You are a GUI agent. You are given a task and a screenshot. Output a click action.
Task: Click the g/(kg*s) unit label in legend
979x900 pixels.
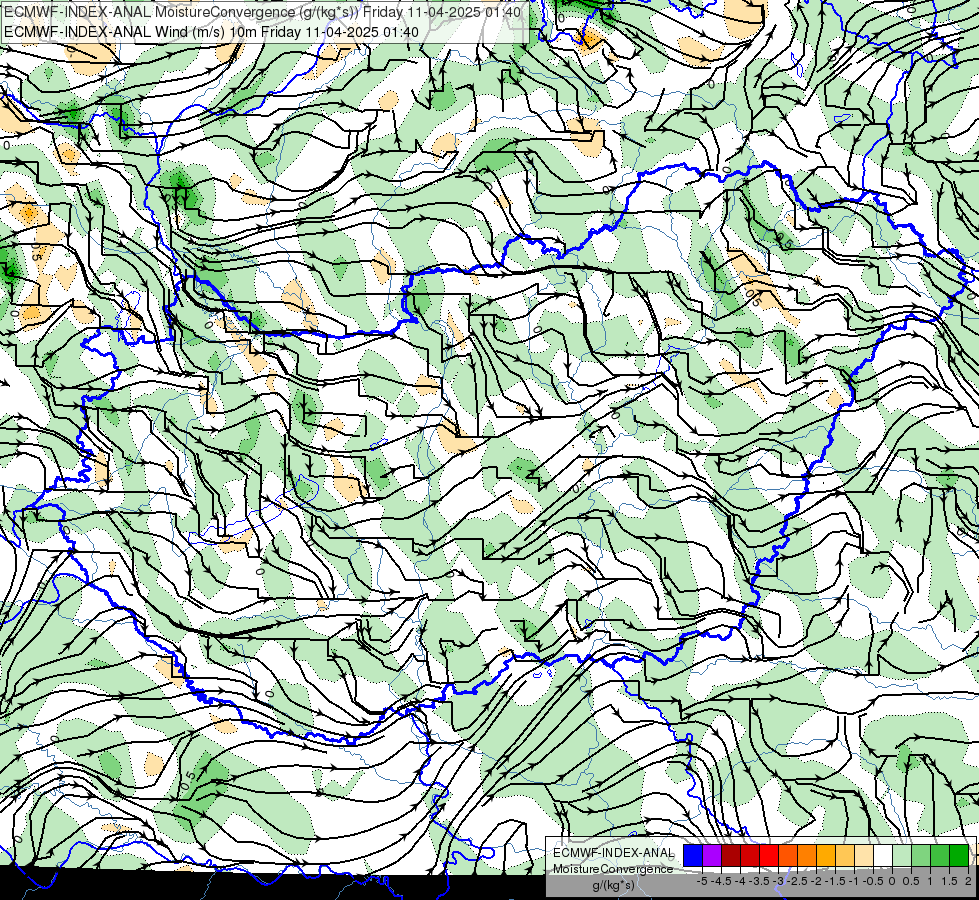point(613,885)
